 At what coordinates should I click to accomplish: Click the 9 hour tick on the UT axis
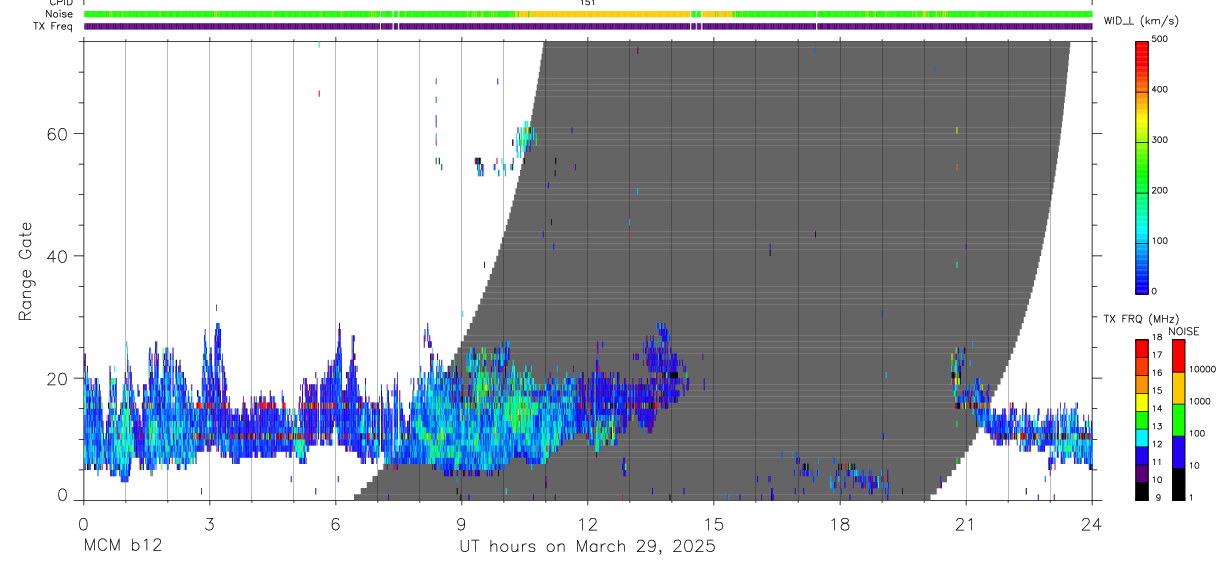[x=461, y=522]
